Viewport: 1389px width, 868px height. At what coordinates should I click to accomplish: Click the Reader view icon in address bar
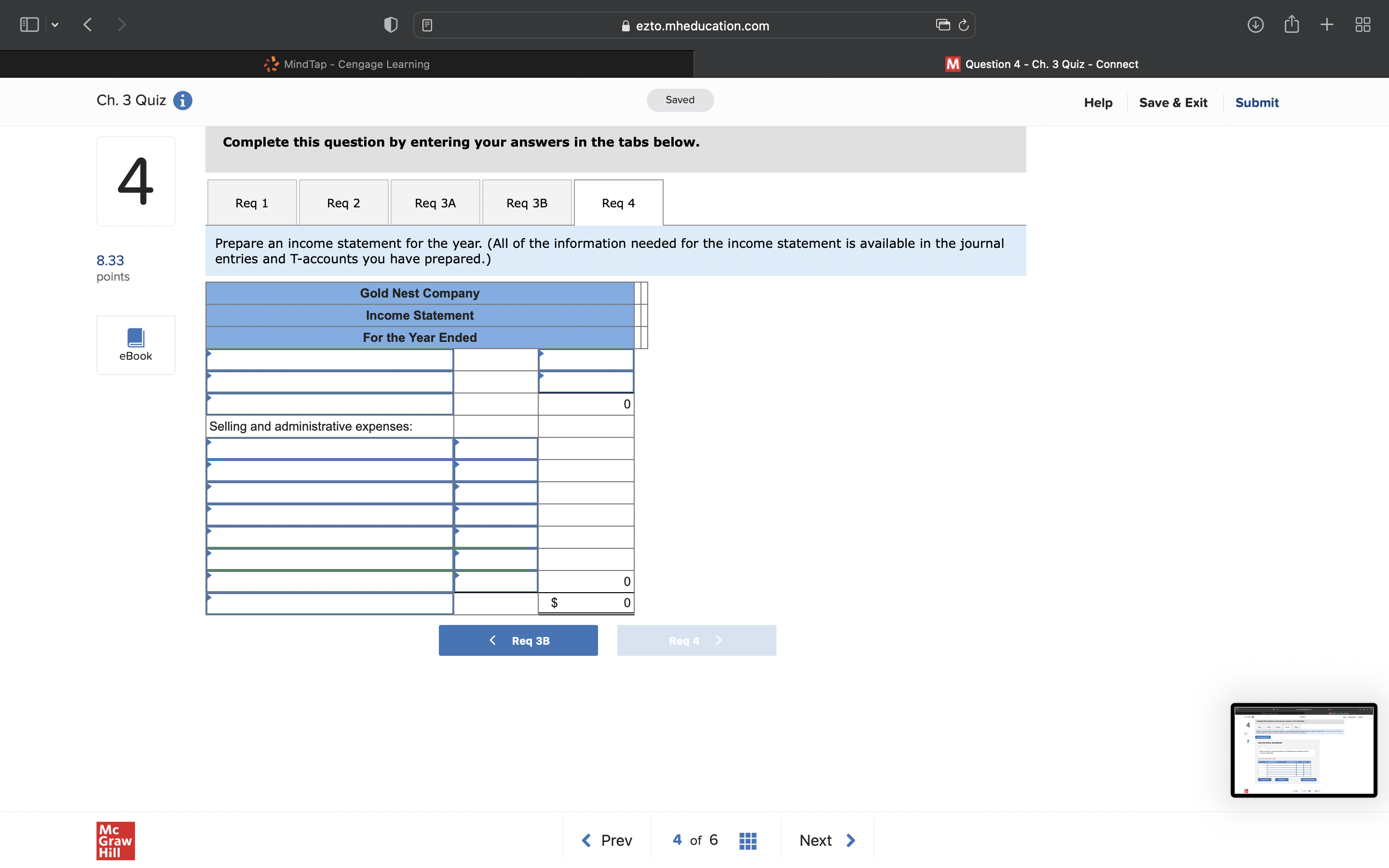point(427,25)
